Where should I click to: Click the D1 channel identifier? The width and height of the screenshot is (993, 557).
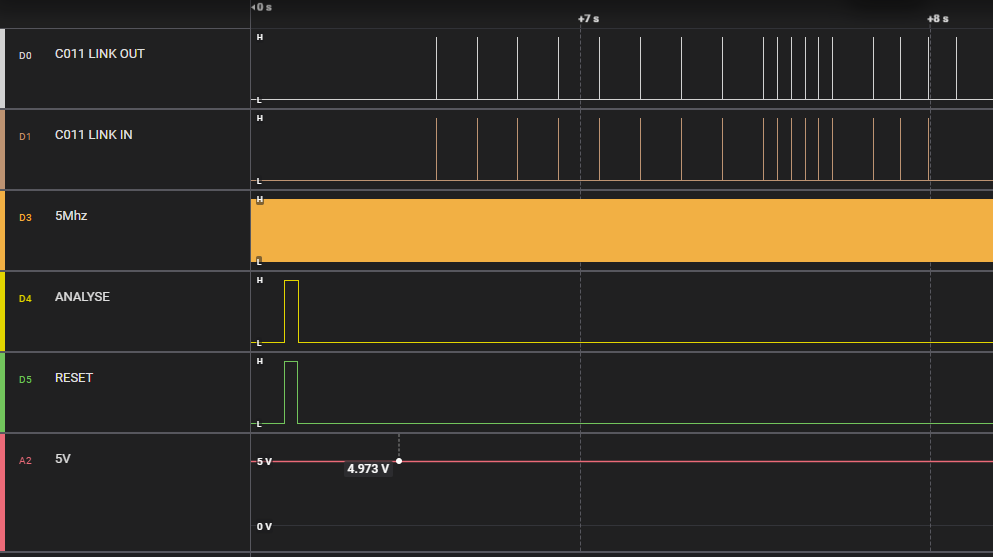pyautogui.click(x=25, y=136)
